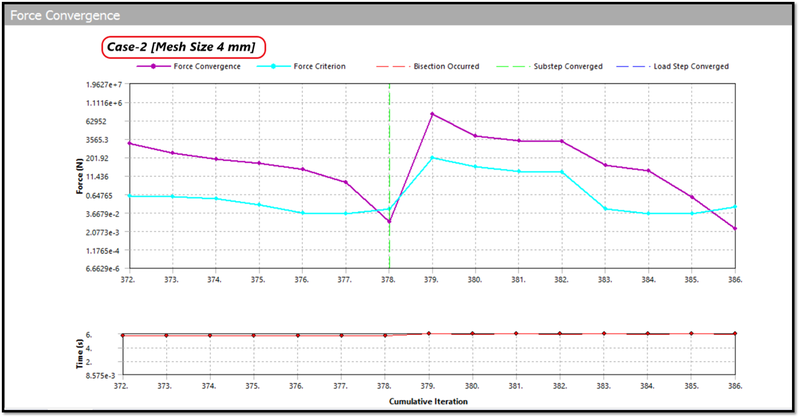The image size is (800, 418).
Task: Click the 11.436 axis value
Action: click(x=97, y=177)
